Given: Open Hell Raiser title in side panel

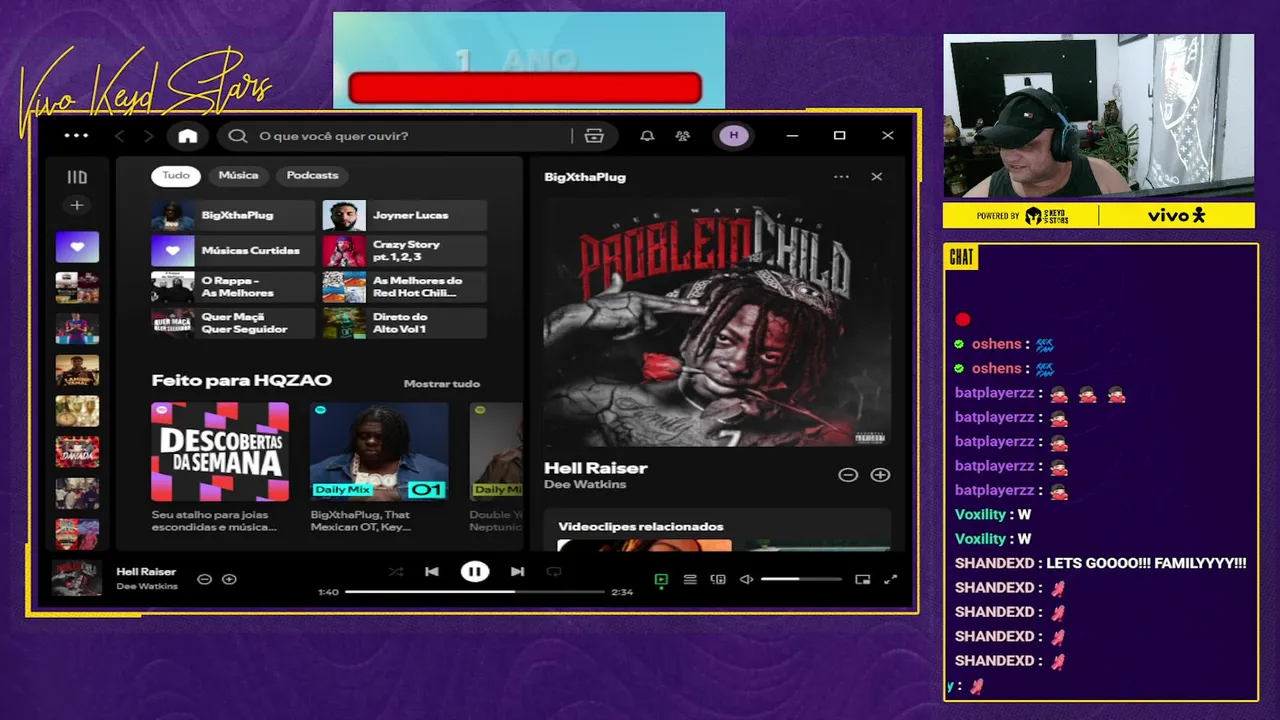Looking at the screenshot, I should 596,468.
